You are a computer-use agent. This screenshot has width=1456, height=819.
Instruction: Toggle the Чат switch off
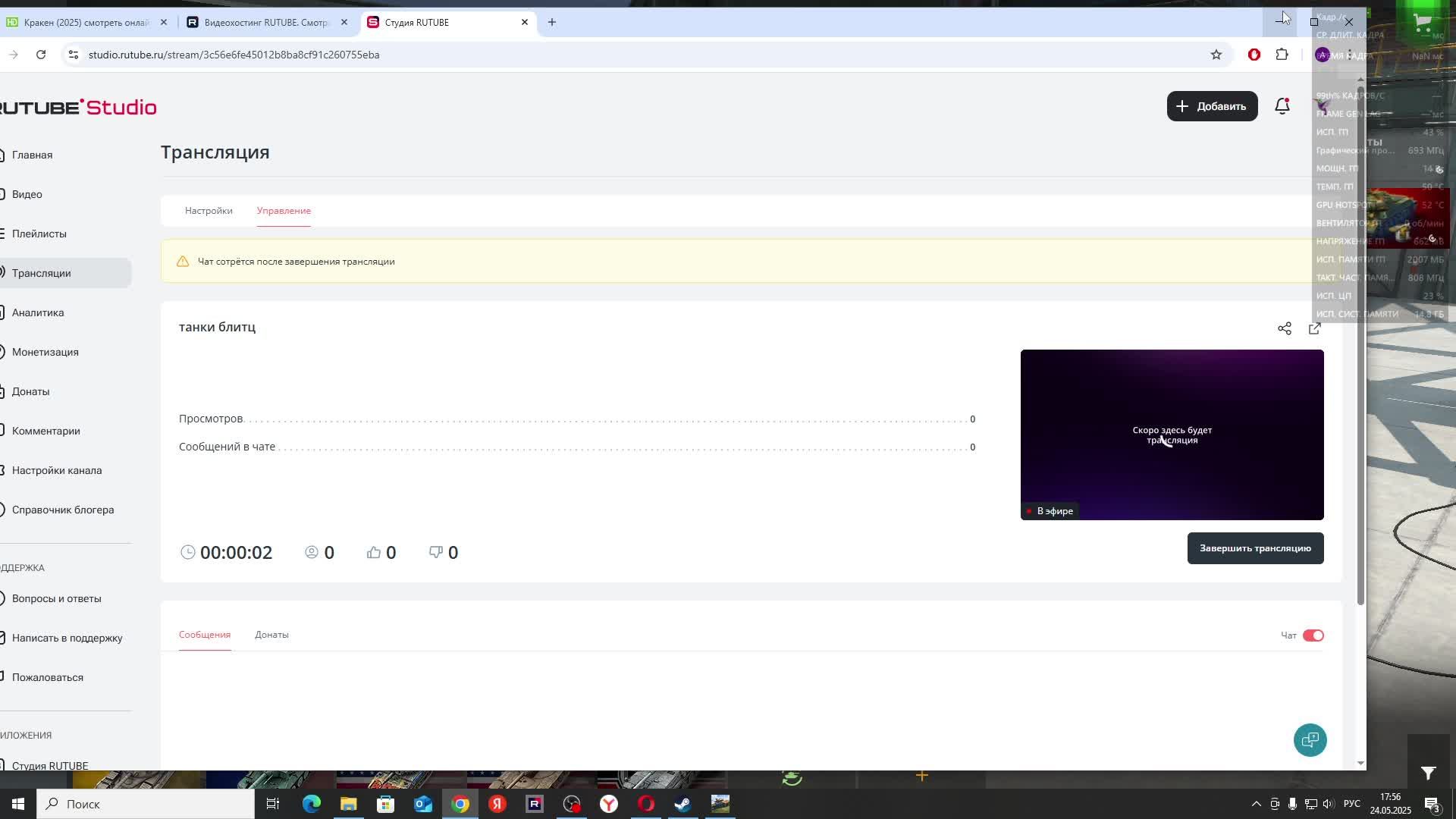1313,635
